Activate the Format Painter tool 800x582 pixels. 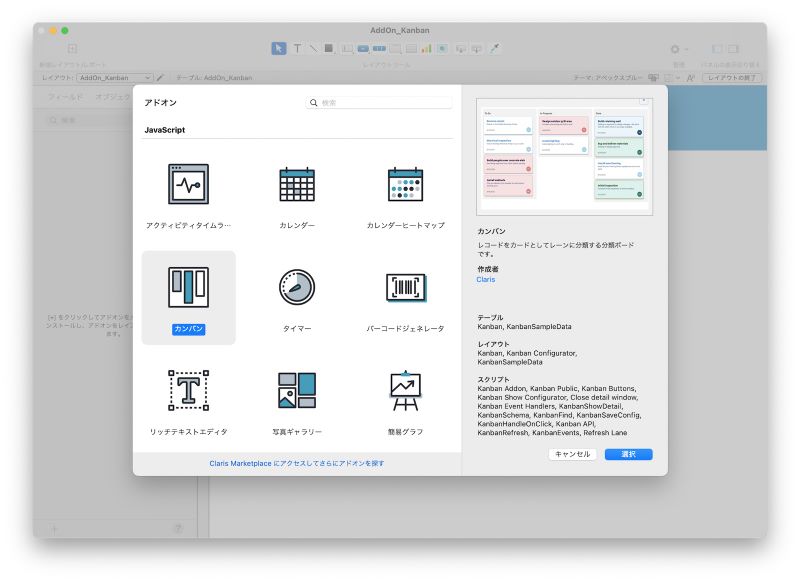[x=494, y=48]
